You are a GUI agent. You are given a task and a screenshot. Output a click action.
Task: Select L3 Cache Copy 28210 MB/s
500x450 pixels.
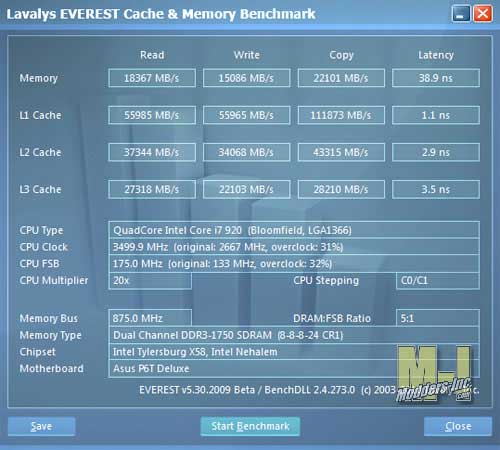(341, 189)
